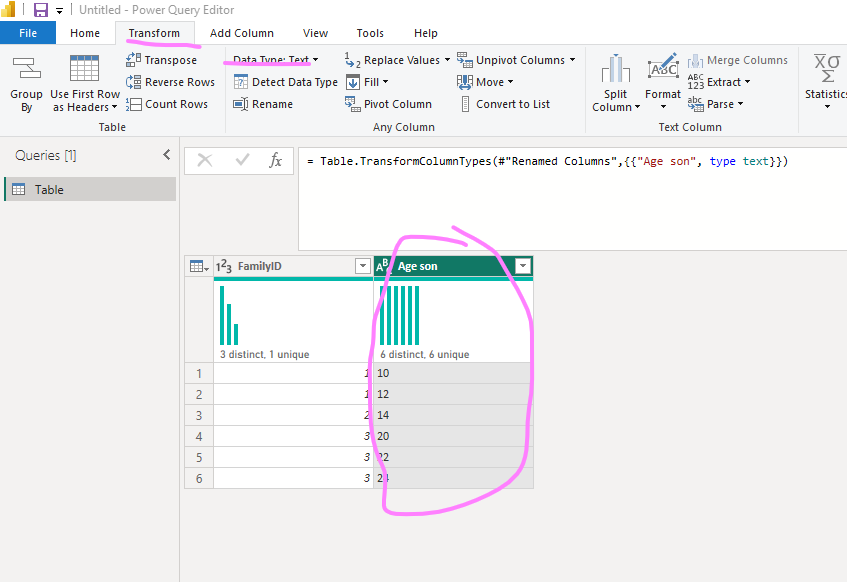The height and width of the screenshot is (582, 847).
Task: Click the Statistics sigma icon
Action: tap(827, 68)
